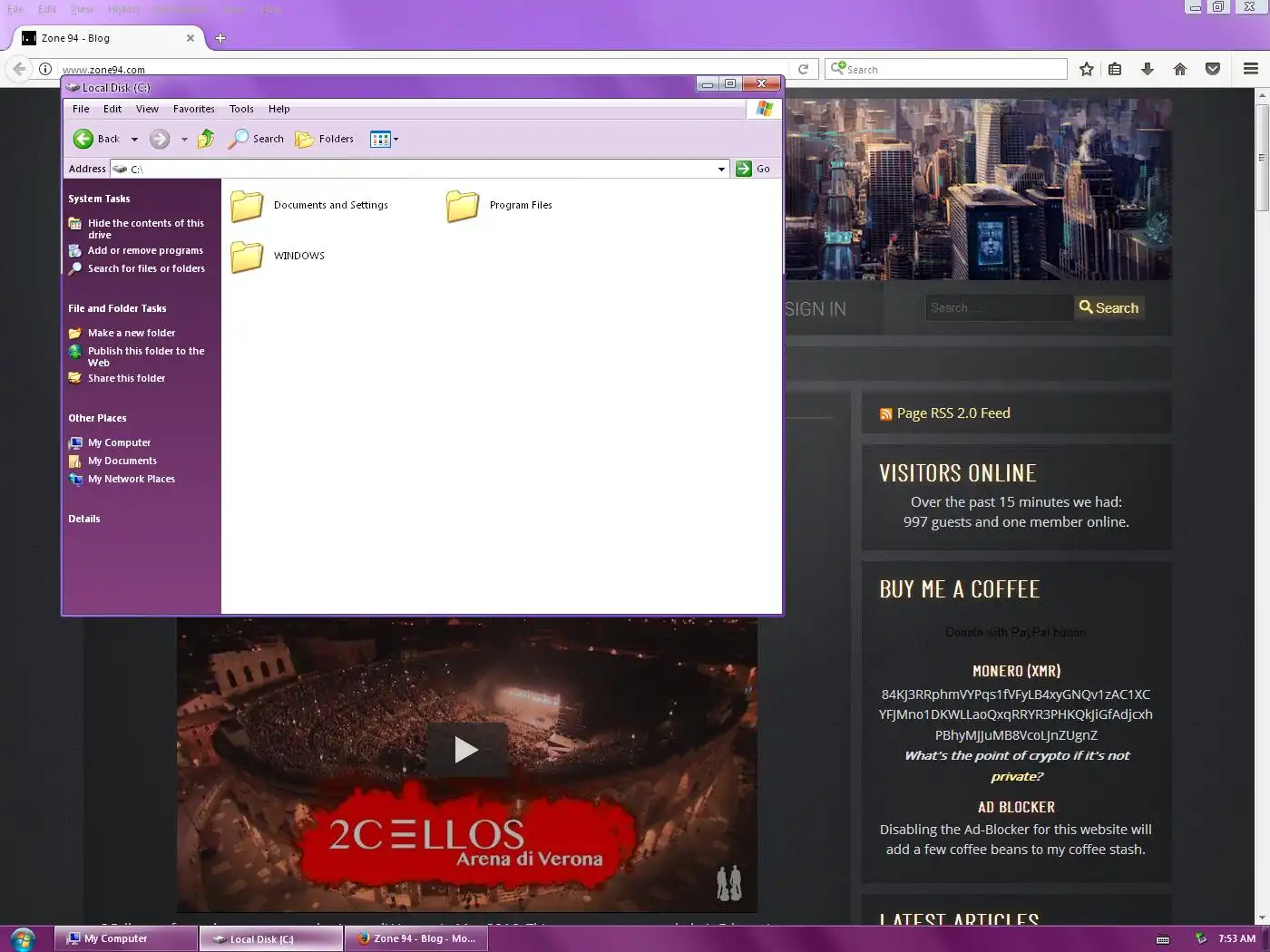
Task: Expand the Details section
Action: click(x=84, y=519)
